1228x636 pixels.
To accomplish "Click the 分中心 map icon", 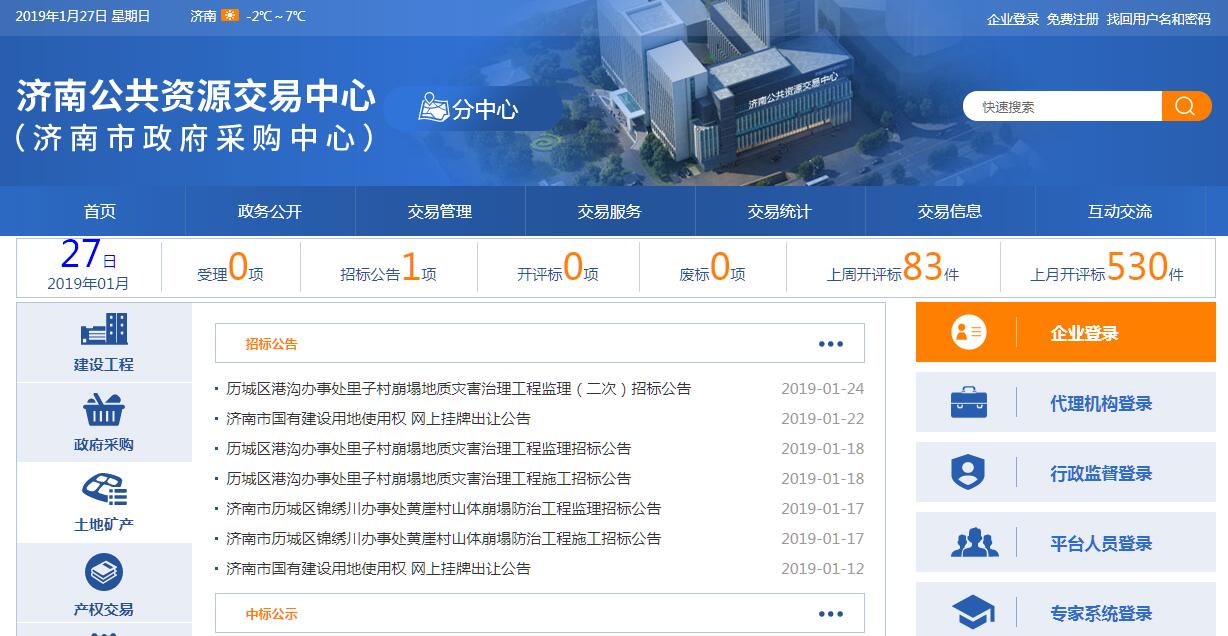I will 434,108.
